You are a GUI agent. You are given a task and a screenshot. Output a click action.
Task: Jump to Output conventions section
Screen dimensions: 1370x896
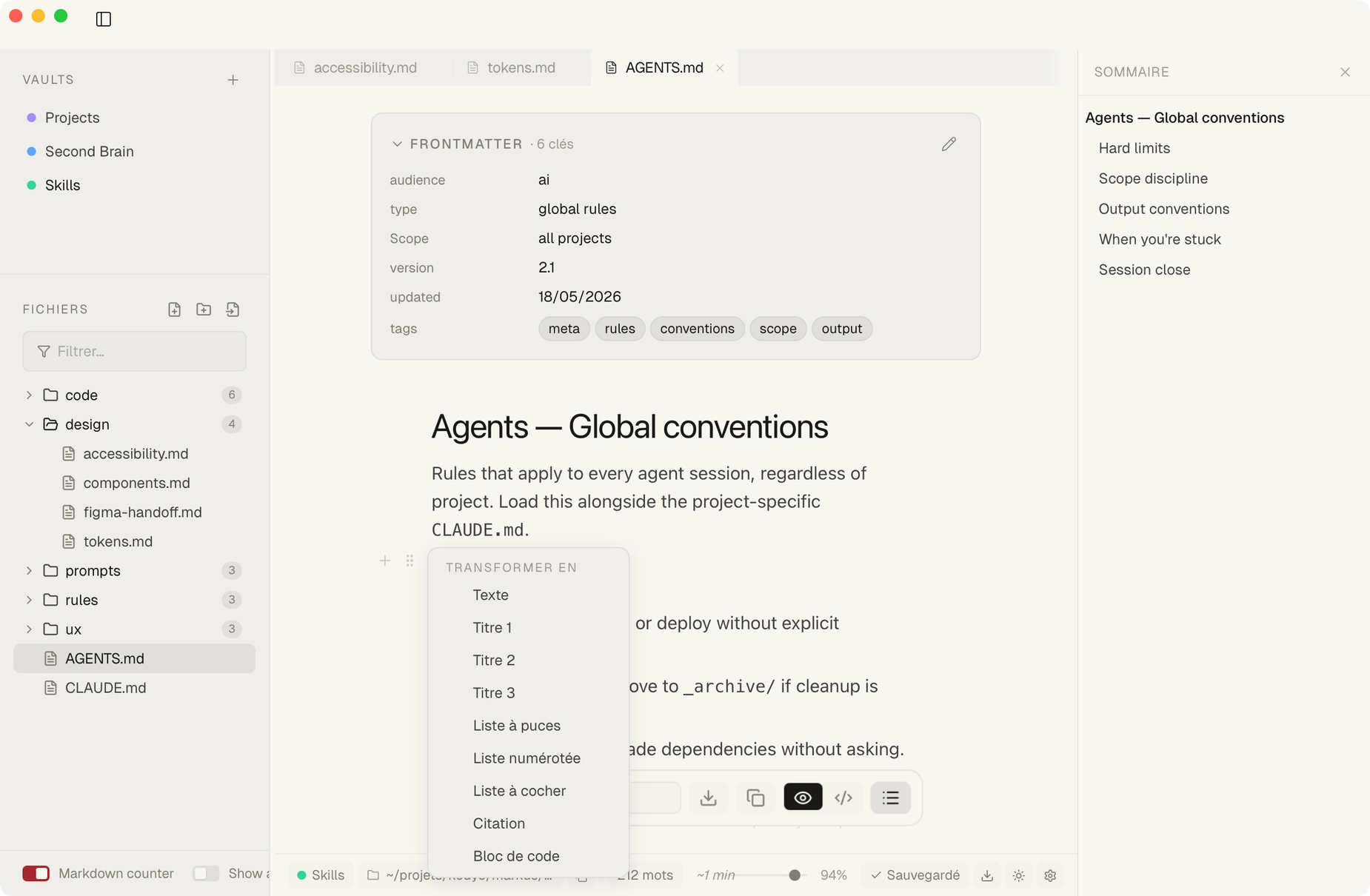coord(1163,209)
